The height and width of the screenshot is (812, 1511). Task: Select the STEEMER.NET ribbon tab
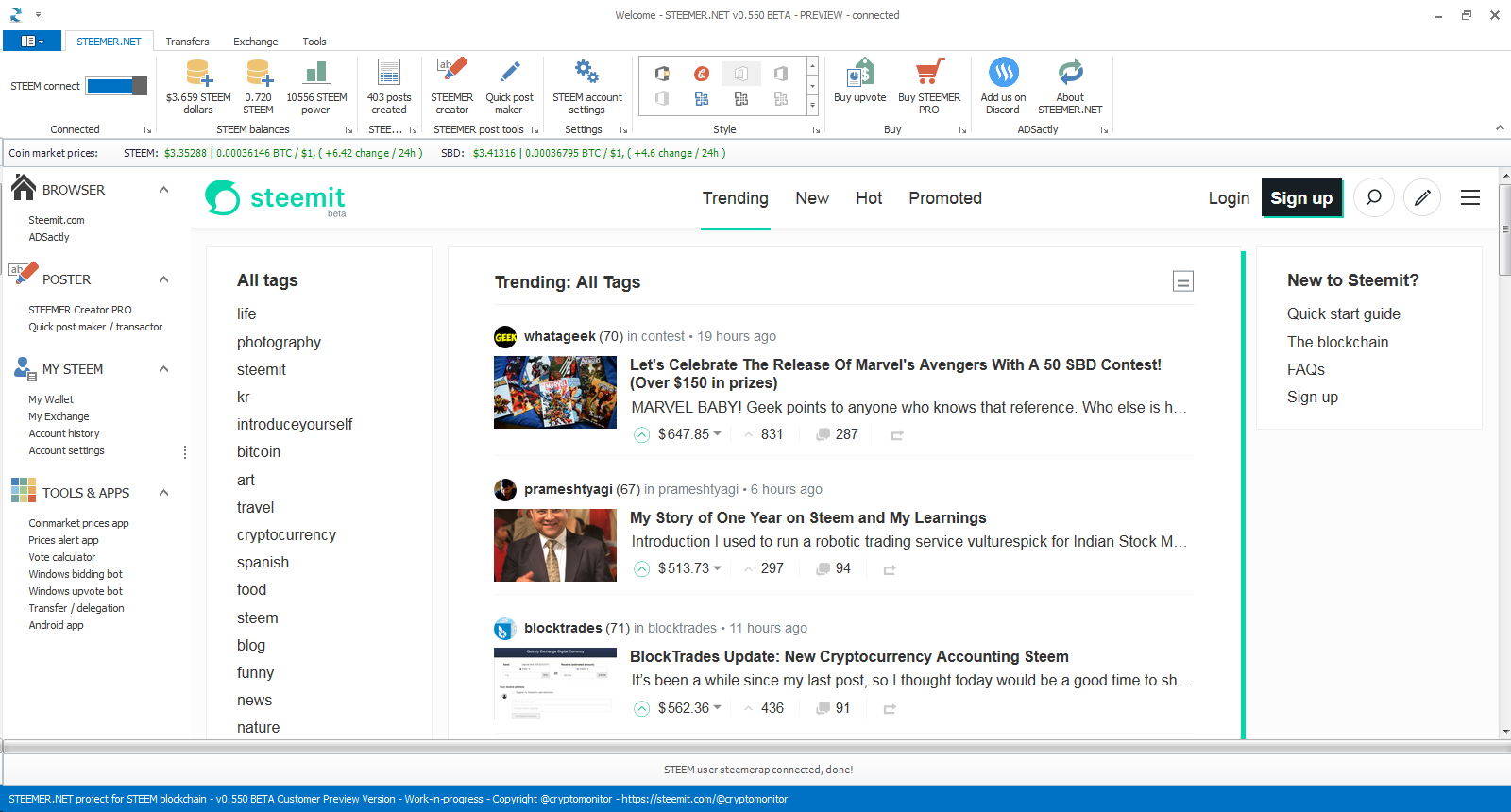(x=109, y=42)
